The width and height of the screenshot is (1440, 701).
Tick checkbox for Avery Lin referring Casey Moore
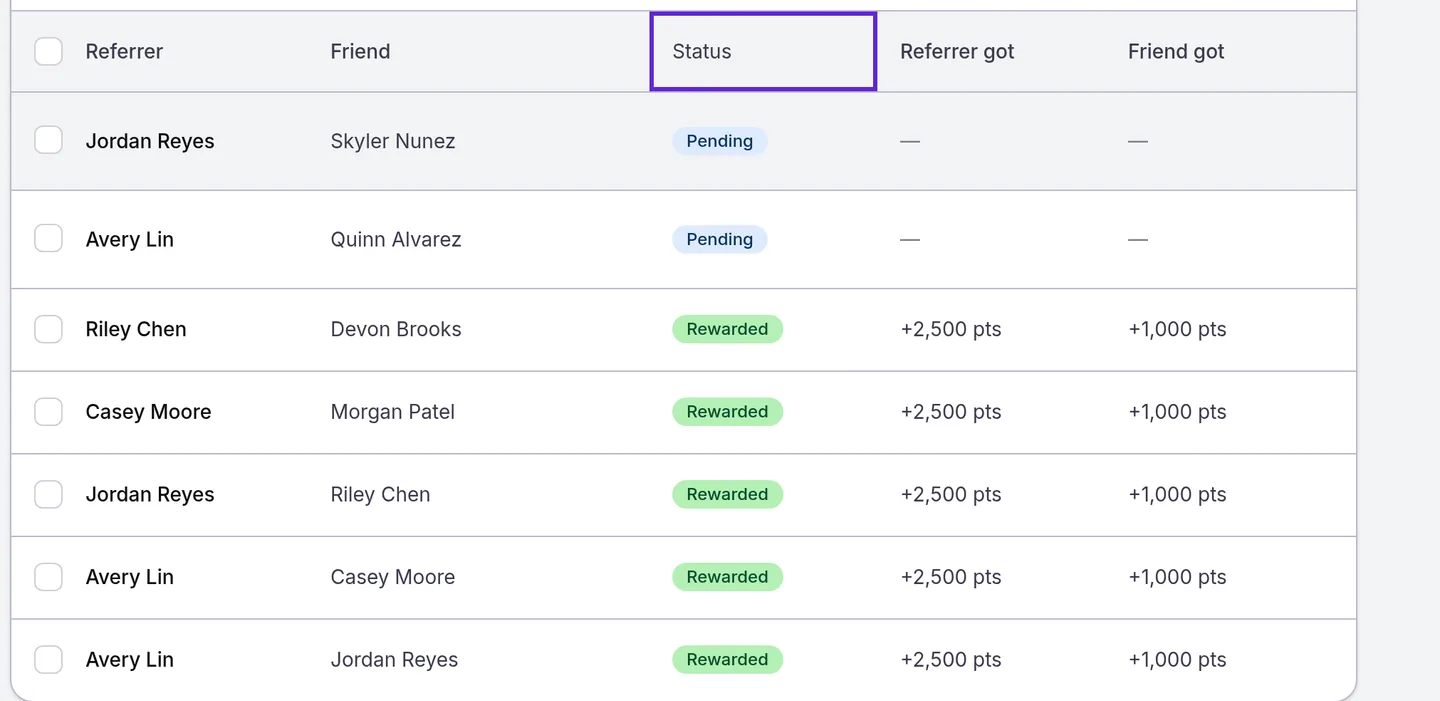(48, 577)
